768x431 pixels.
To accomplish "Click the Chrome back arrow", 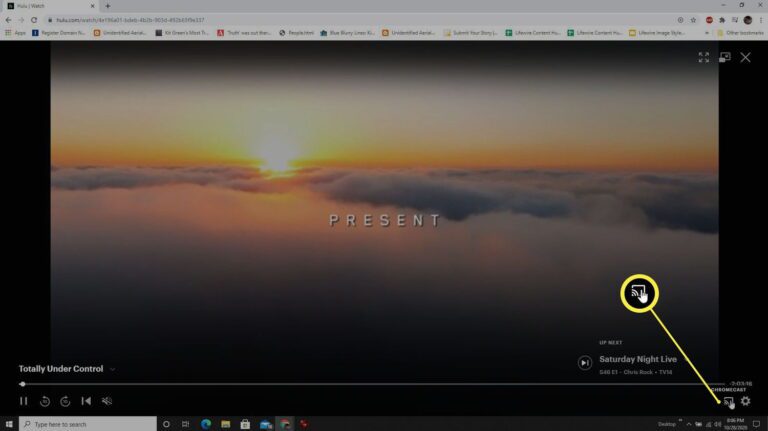I will (8, 20).
